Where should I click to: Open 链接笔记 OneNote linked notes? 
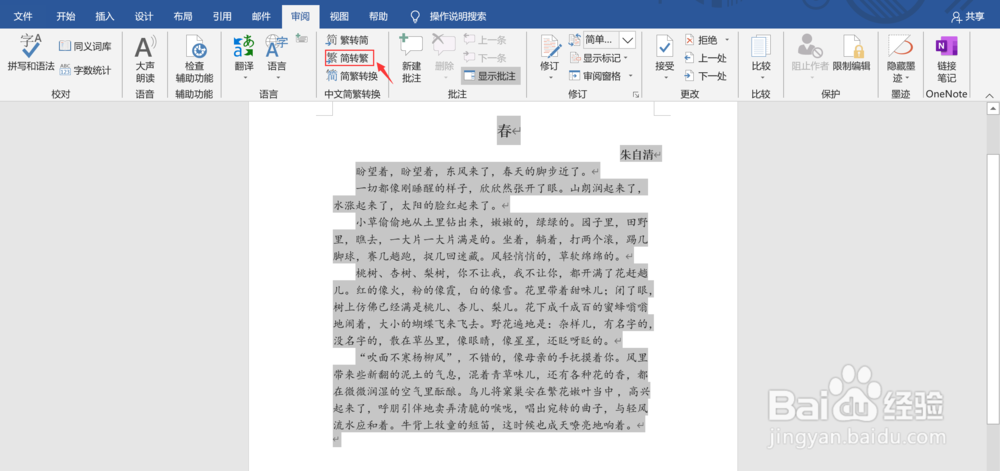[946, 59]
